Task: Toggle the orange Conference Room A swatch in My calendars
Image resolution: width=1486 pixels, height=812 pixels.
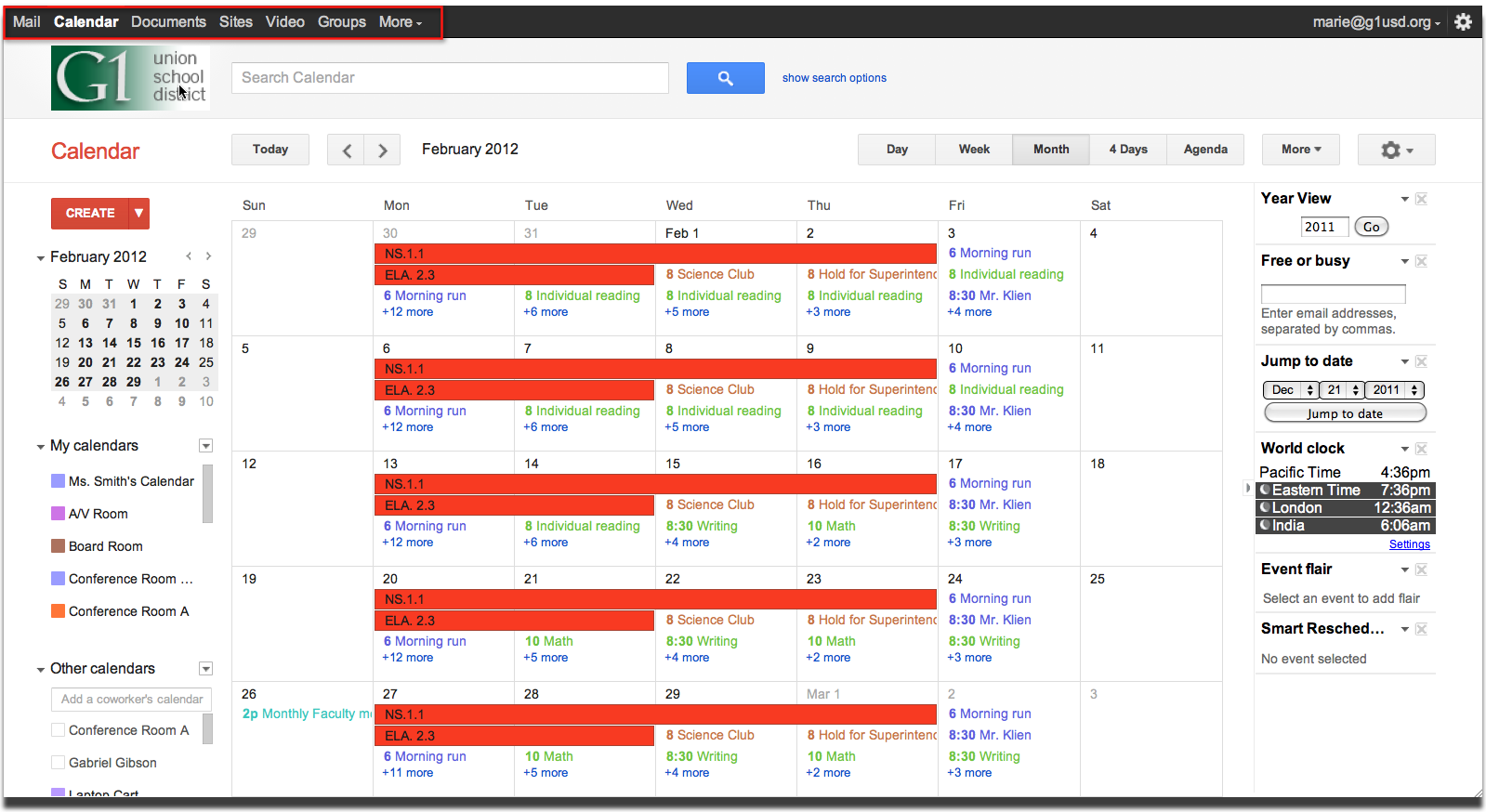Action: click(x=58, y=611)
